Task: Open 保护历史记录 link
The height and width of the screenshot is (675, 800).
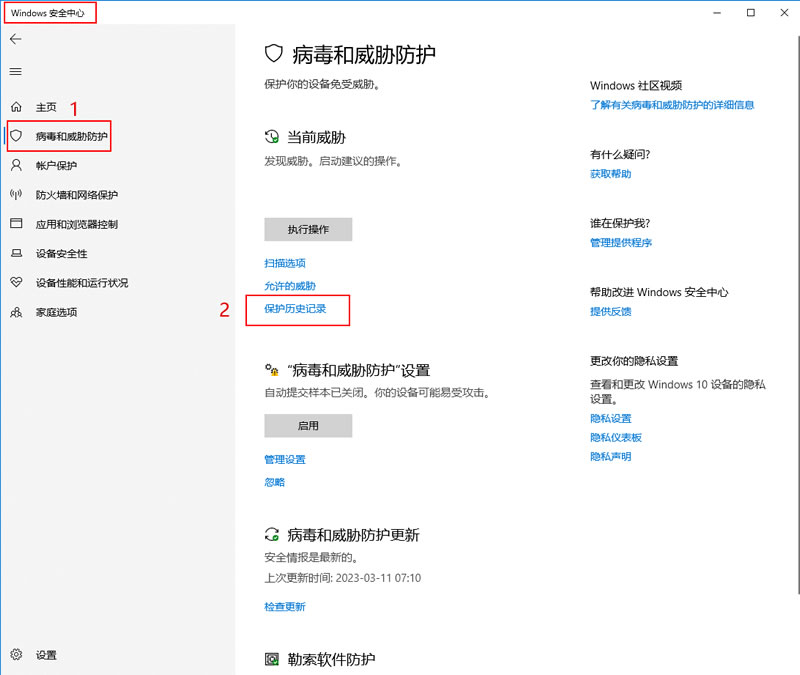Action: [x=295, y=309]
